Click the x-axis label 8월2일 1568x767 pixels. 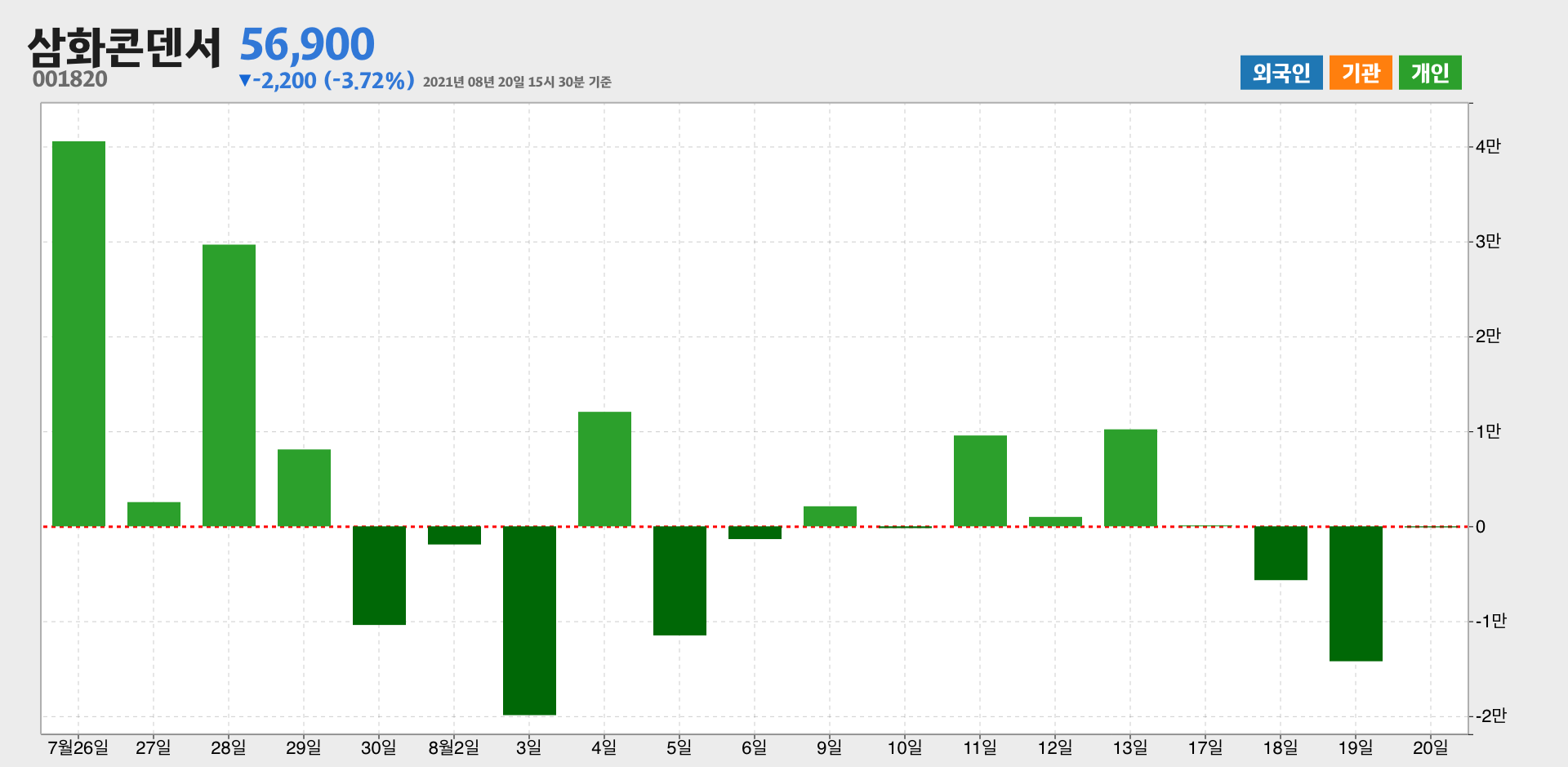pyautogui.click(x=454, y=747)
